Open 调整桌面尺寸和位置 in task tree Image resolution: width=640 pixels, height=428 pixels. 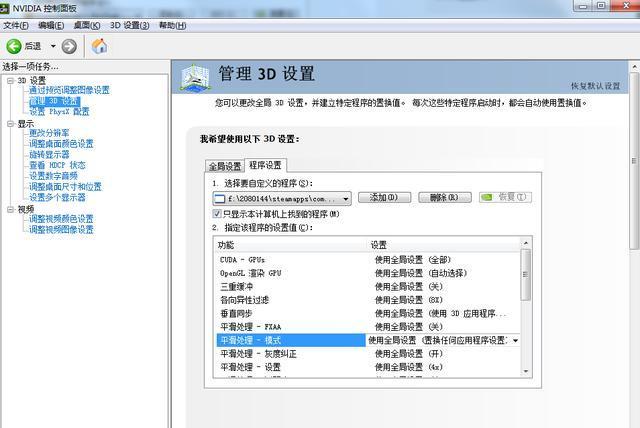(x=65, y=186)
